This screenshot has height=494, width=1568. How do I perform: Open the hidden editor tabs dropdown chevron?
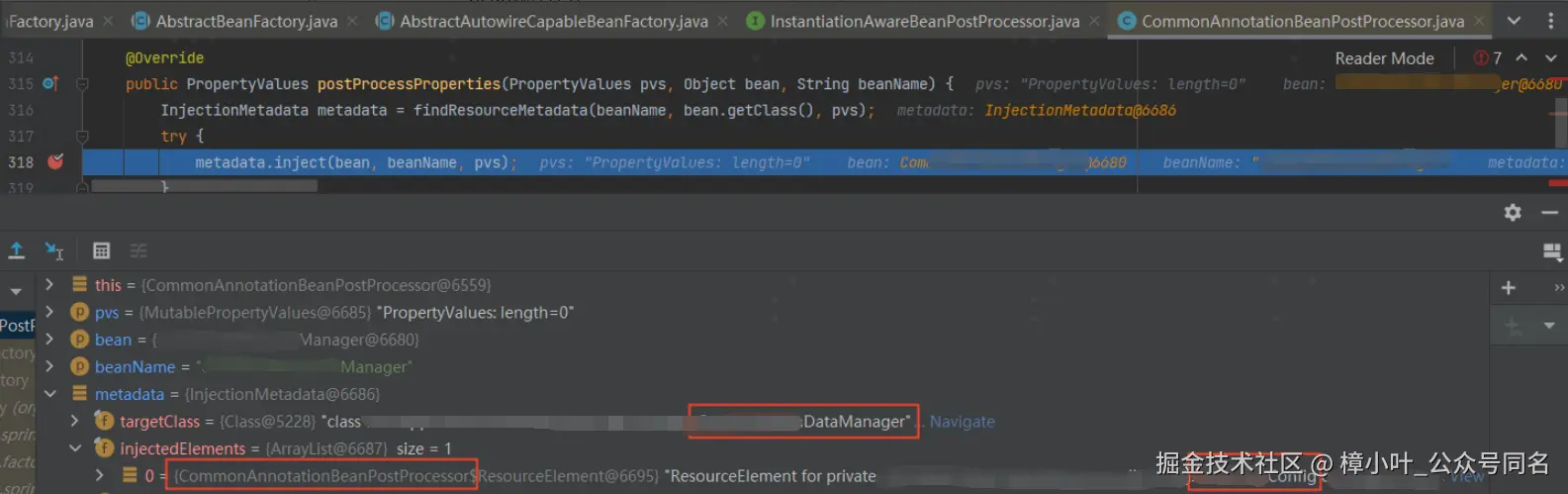pos(1514,21)
